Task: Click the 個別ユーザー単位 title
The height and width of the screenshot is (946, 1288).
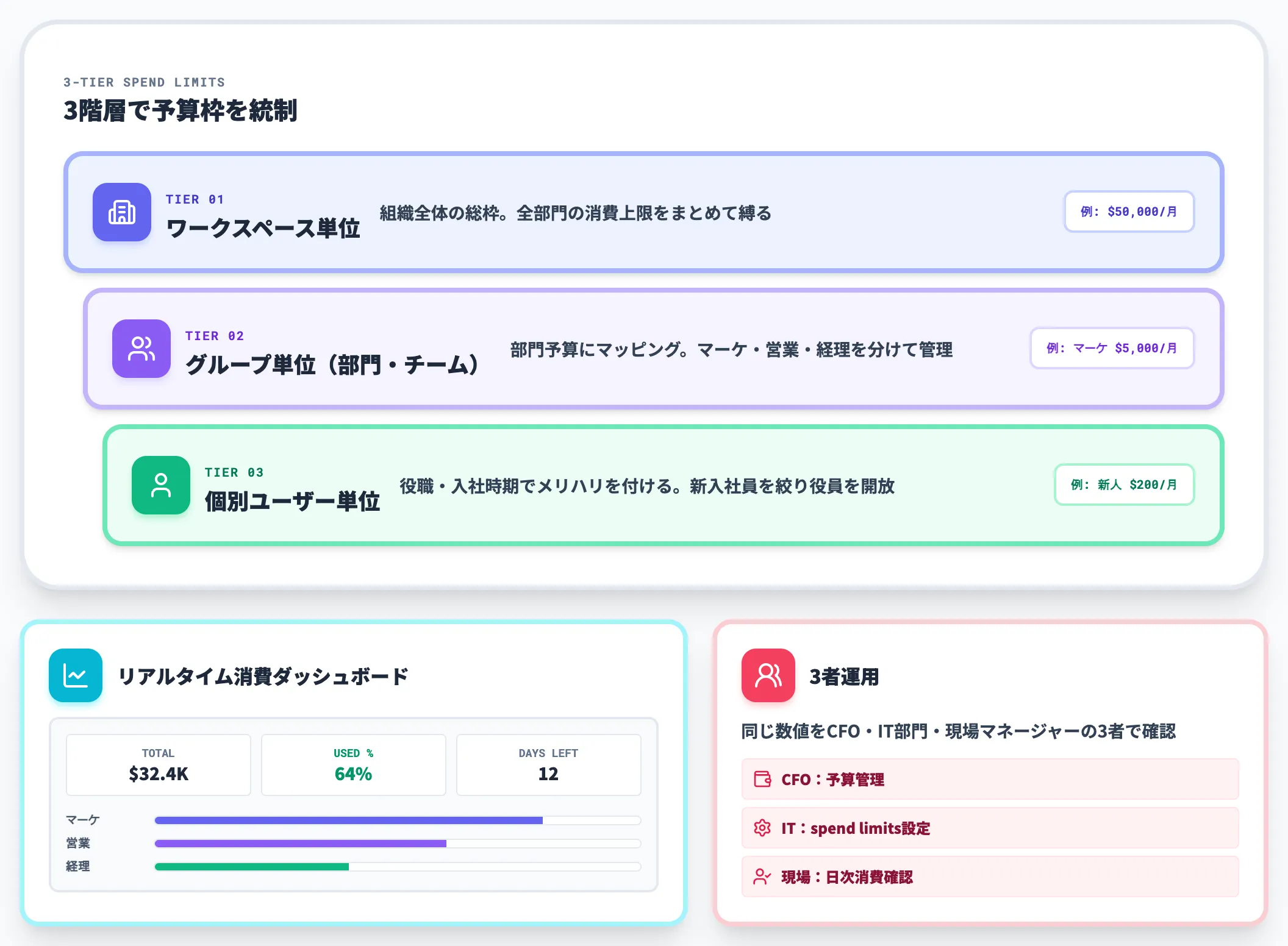Action: 292,502
